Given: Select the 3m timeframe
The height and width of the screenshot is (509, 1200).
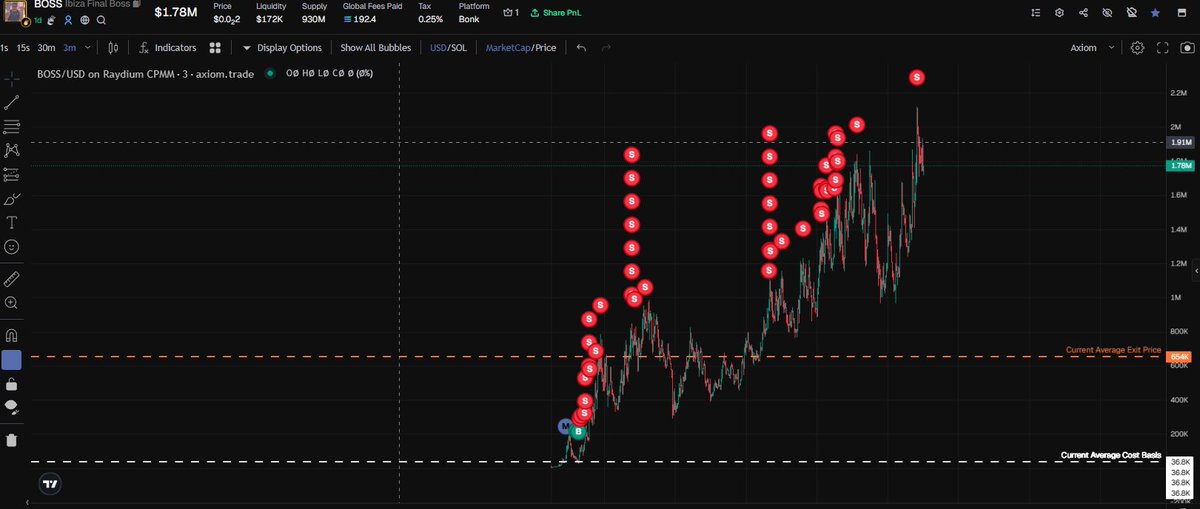Looking at the screenshot, I should [69, 47].
